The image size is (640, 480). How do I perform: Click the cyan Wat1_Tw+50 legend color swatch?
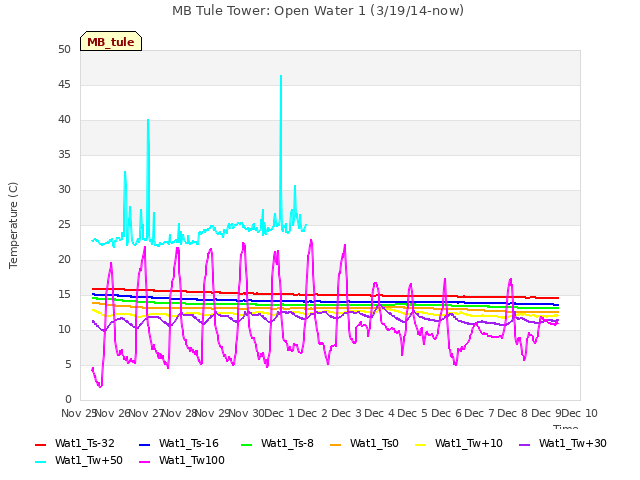(x=40, y=462)
